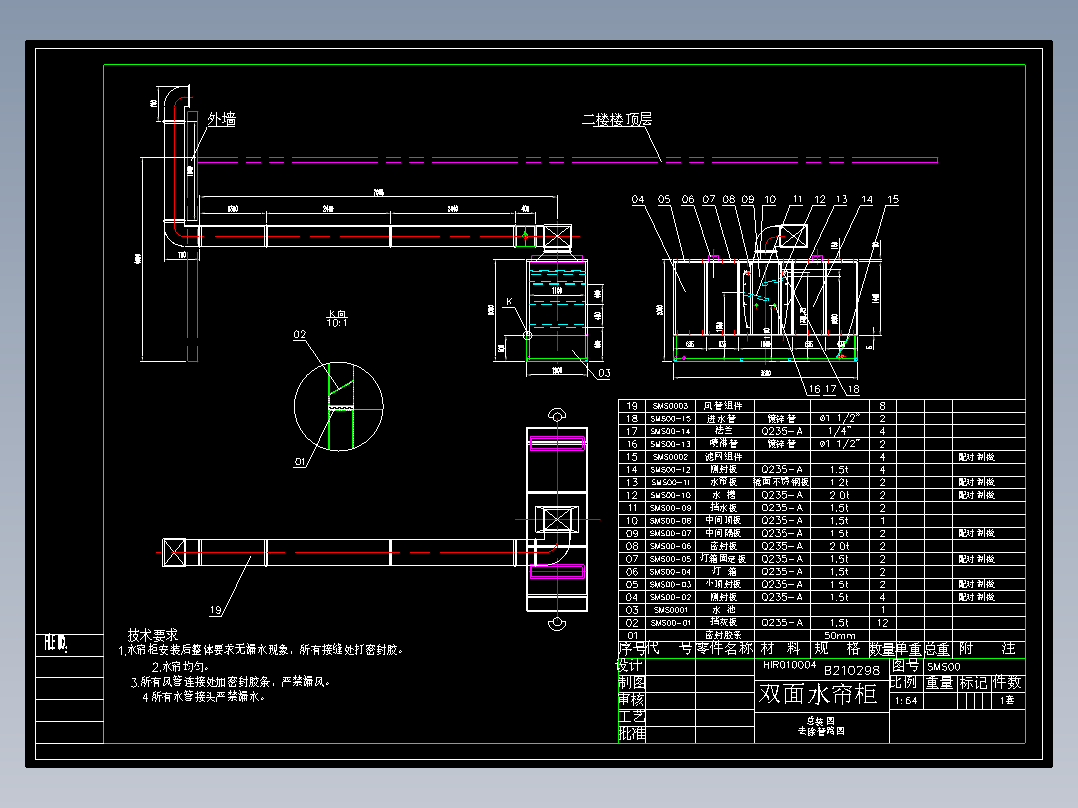Click the K marker next to the cabinet

coord(509,302)
